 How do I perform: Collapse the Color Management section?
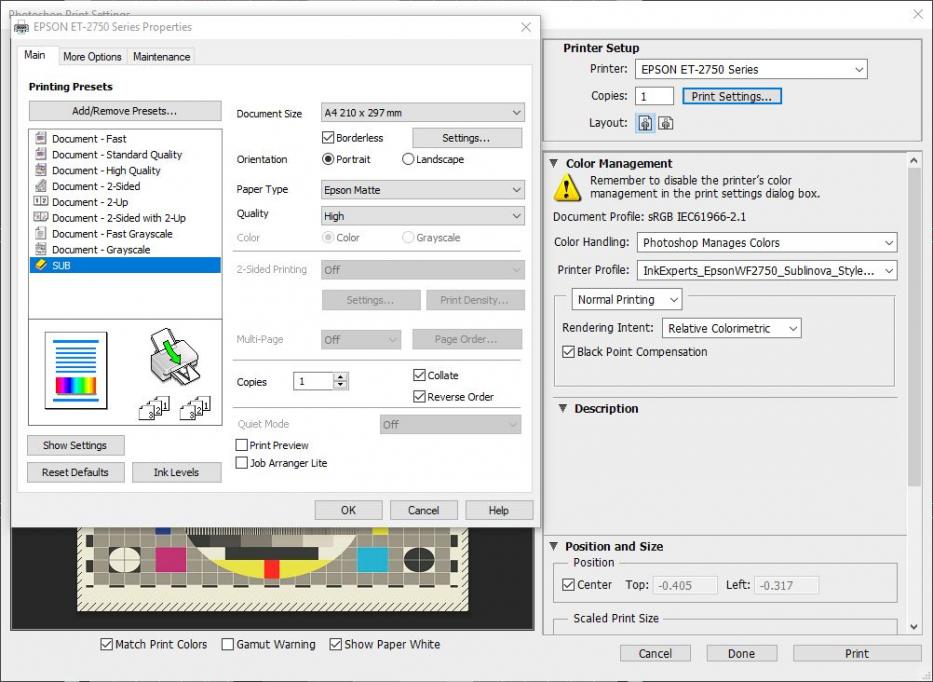coord(553,163)
